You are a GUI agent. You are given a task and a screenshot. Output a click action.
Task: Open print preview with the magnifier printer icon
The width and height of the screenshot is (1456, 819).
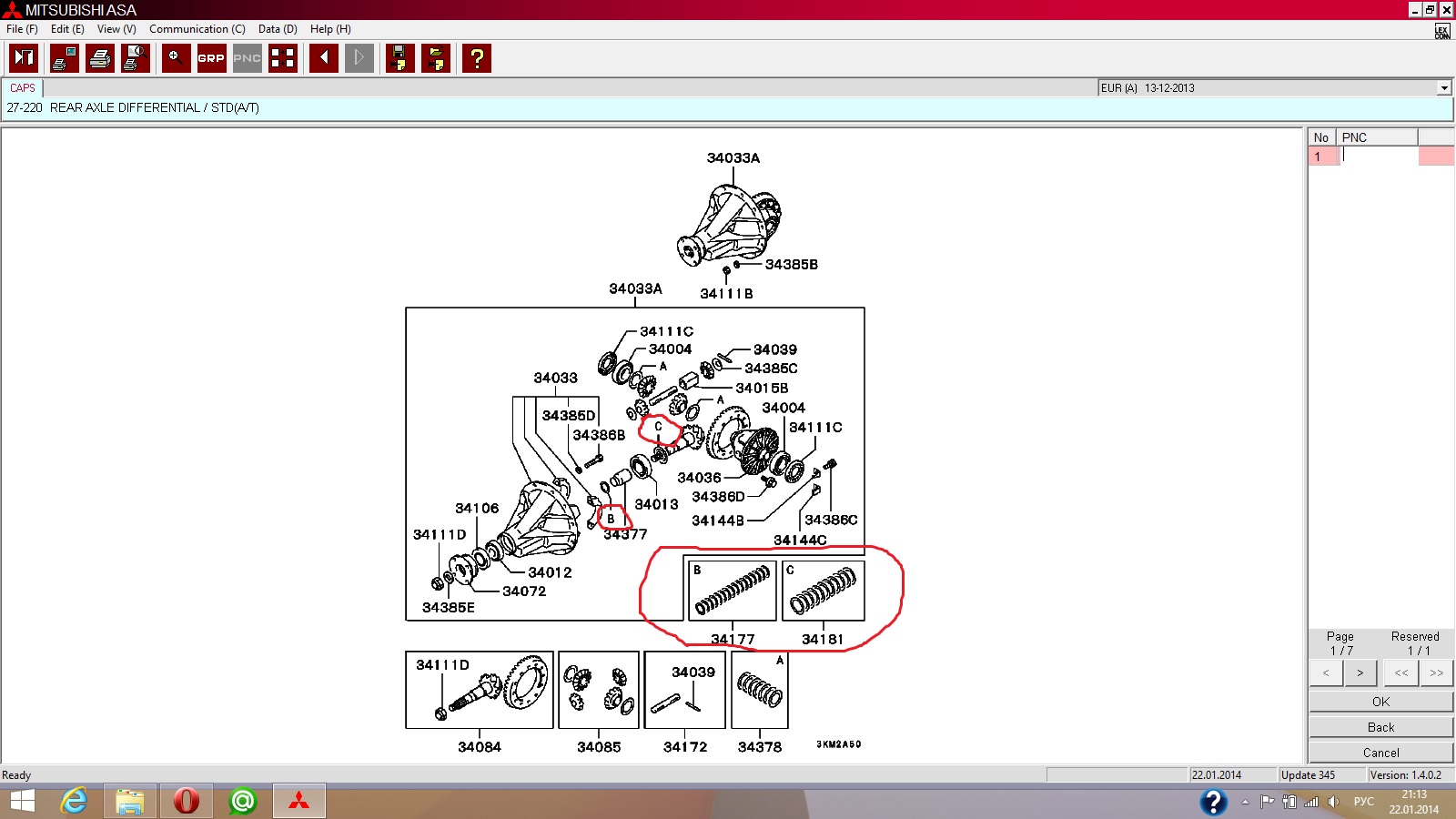pos(136,58)
